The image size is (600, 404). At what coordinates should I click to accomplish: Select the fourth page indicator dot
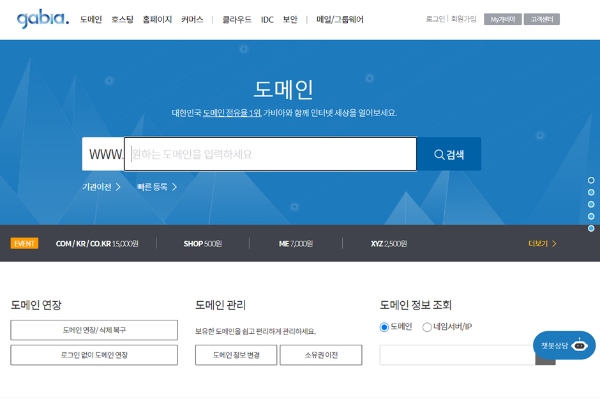coord(591,217)
